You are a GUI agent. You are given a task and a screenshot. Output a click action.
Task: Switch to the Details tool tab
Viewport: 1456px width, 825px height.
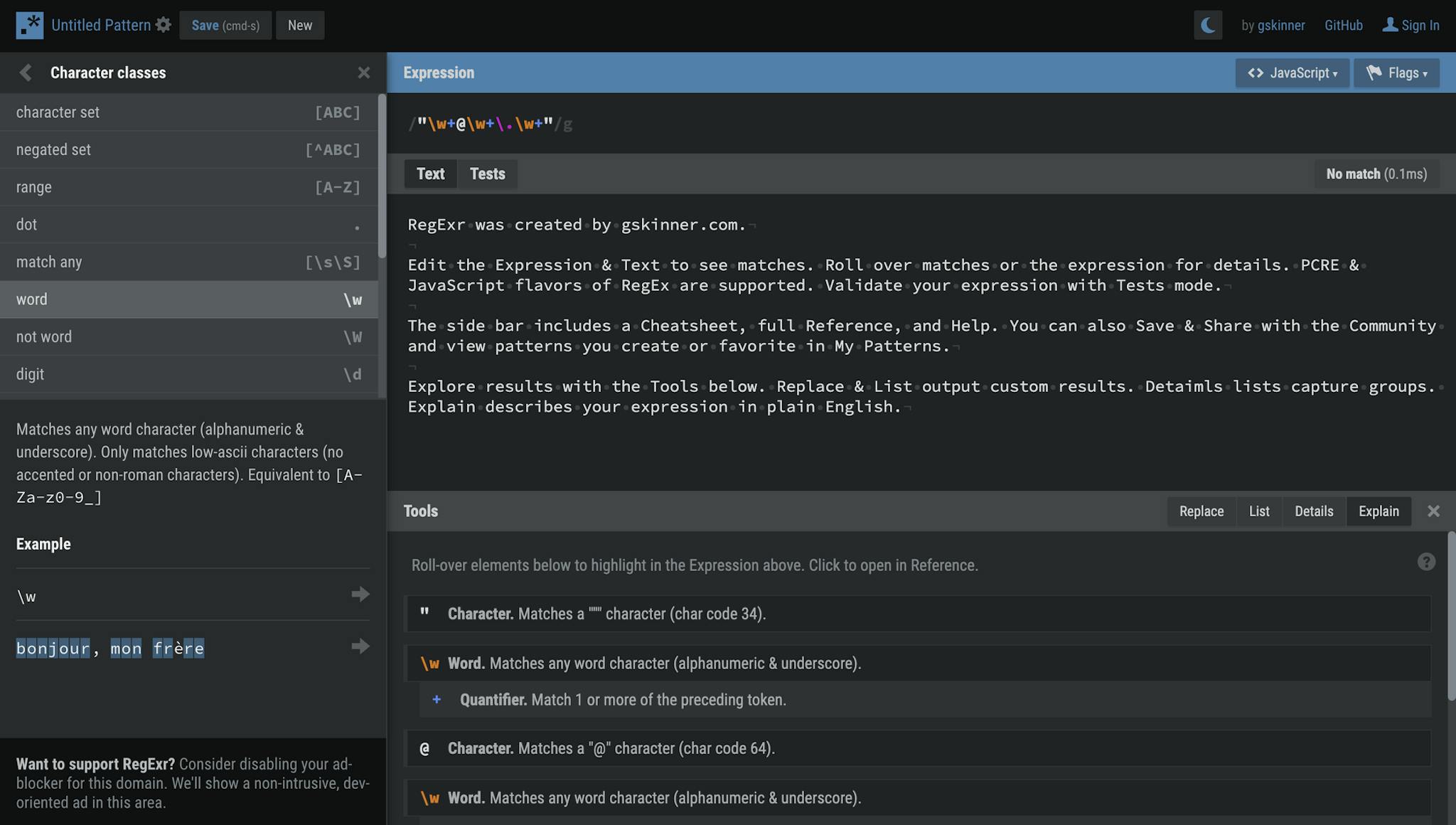(x=1313, y=511)
